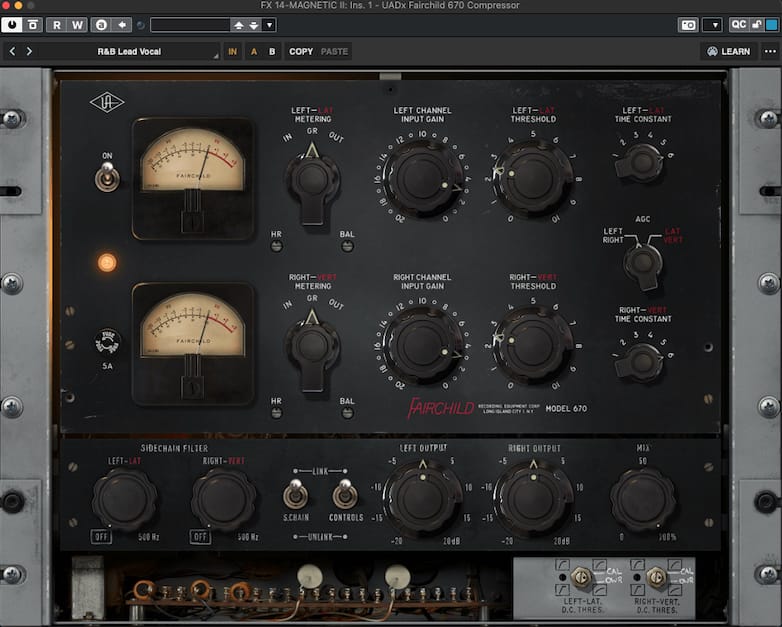Adjust the Left-Lat Threshold knob
This screenshot has width=782, height=627.
(533, 179)
